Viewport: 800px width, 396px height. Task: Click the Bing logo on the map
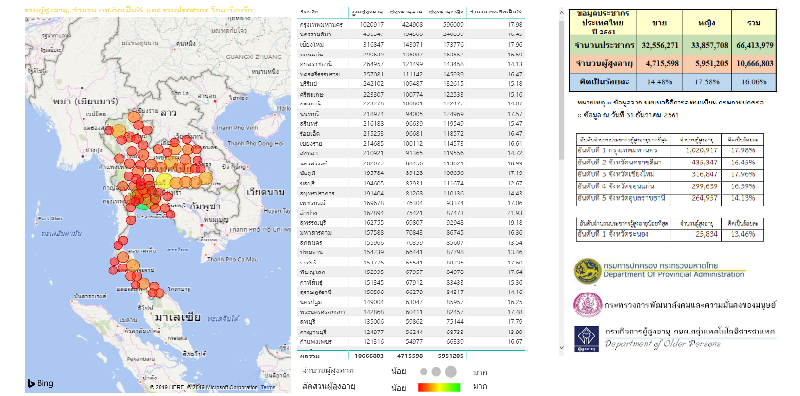(40, 384)
